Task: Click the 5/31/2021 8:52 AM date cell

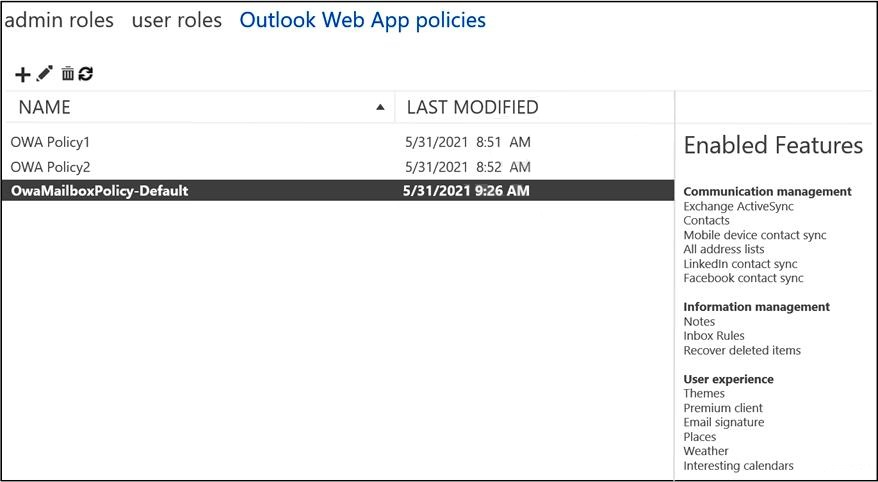Action: point(468,167)
